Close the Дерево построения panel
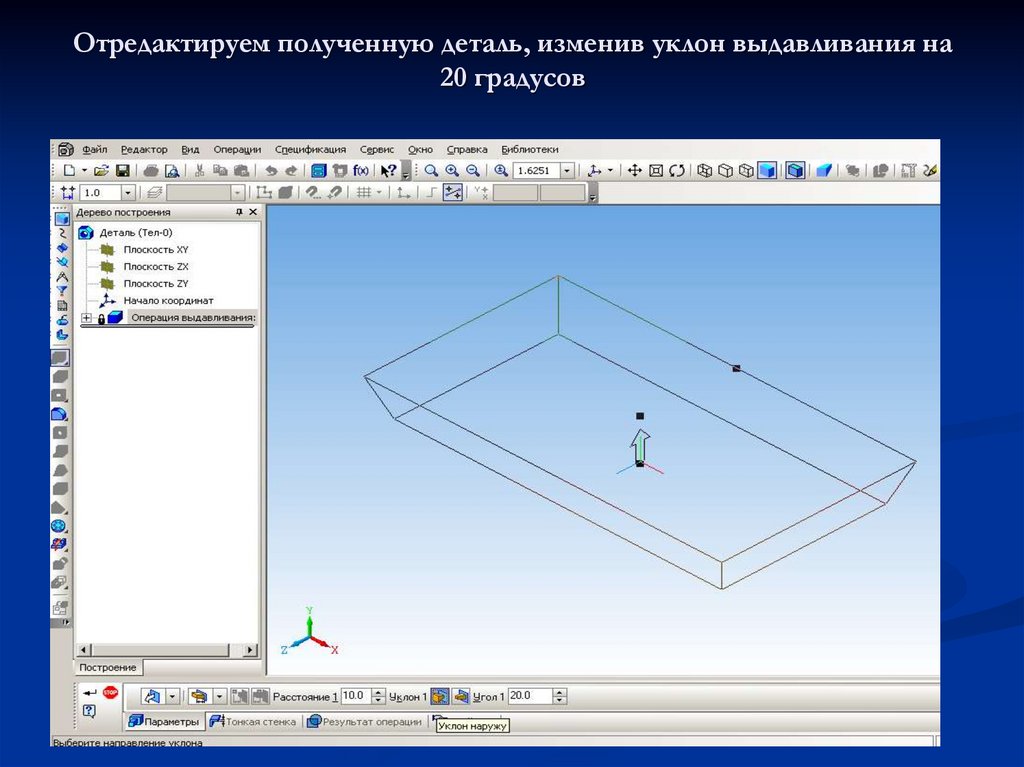1024x767 pixels. click(253, 212)
